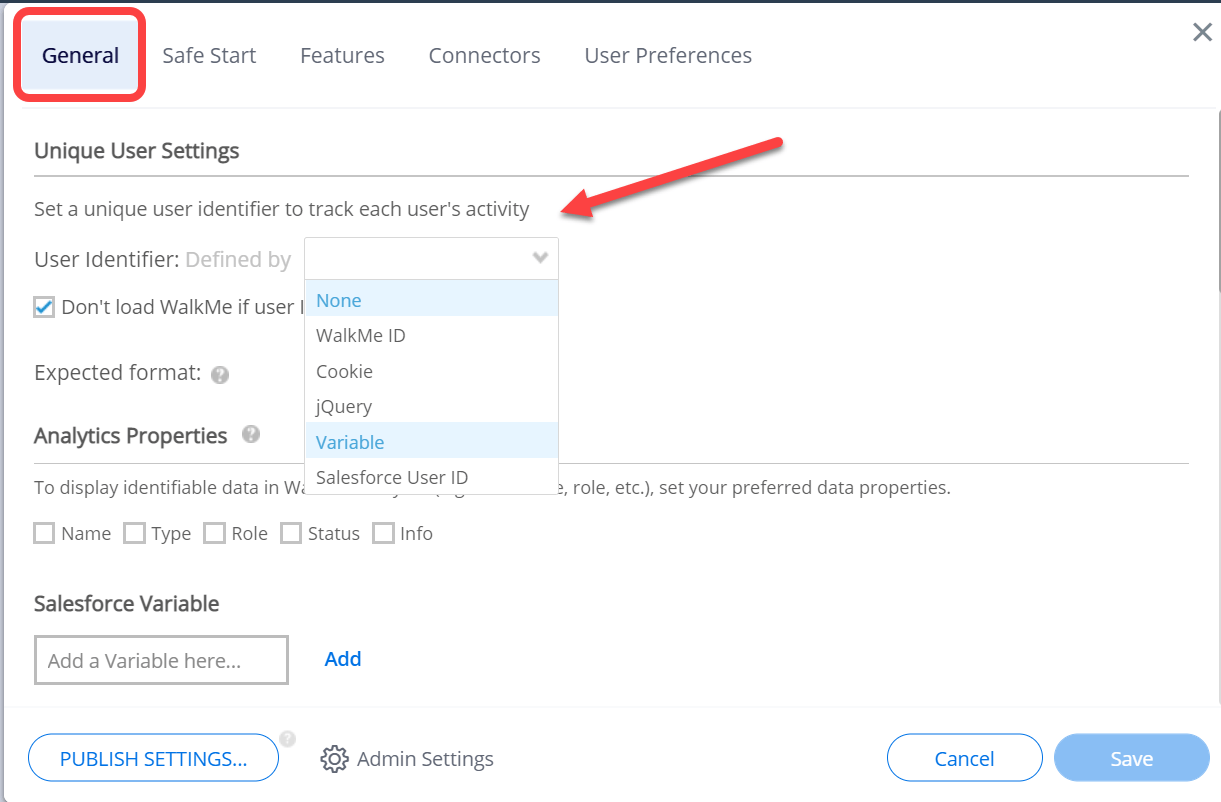
Task: Open the Expected format help icon
Action: pos(219,374)
